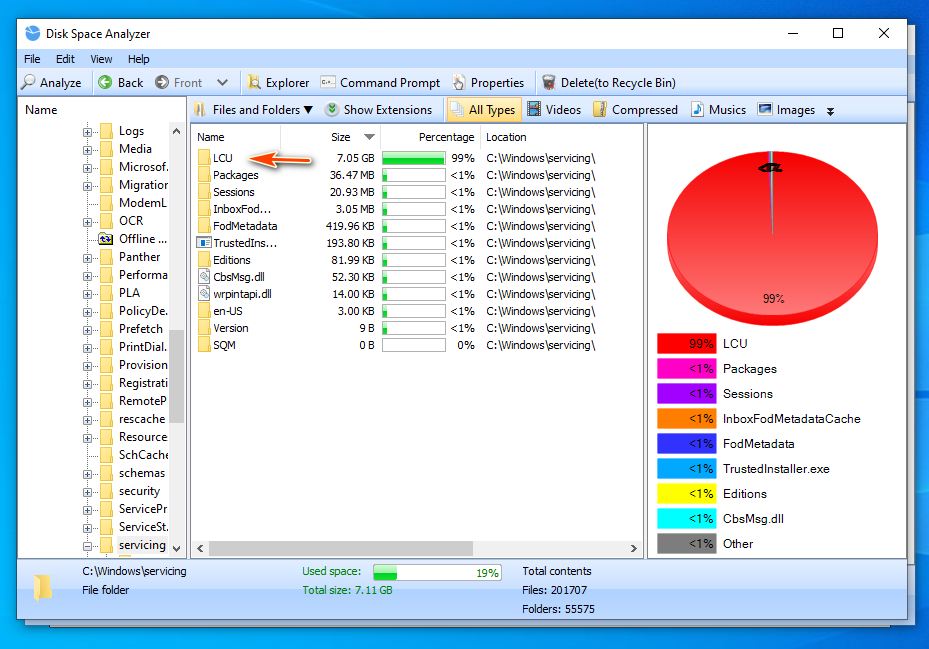Sort by the Location column header
The image size is (929, 649).
pos(560,137)
